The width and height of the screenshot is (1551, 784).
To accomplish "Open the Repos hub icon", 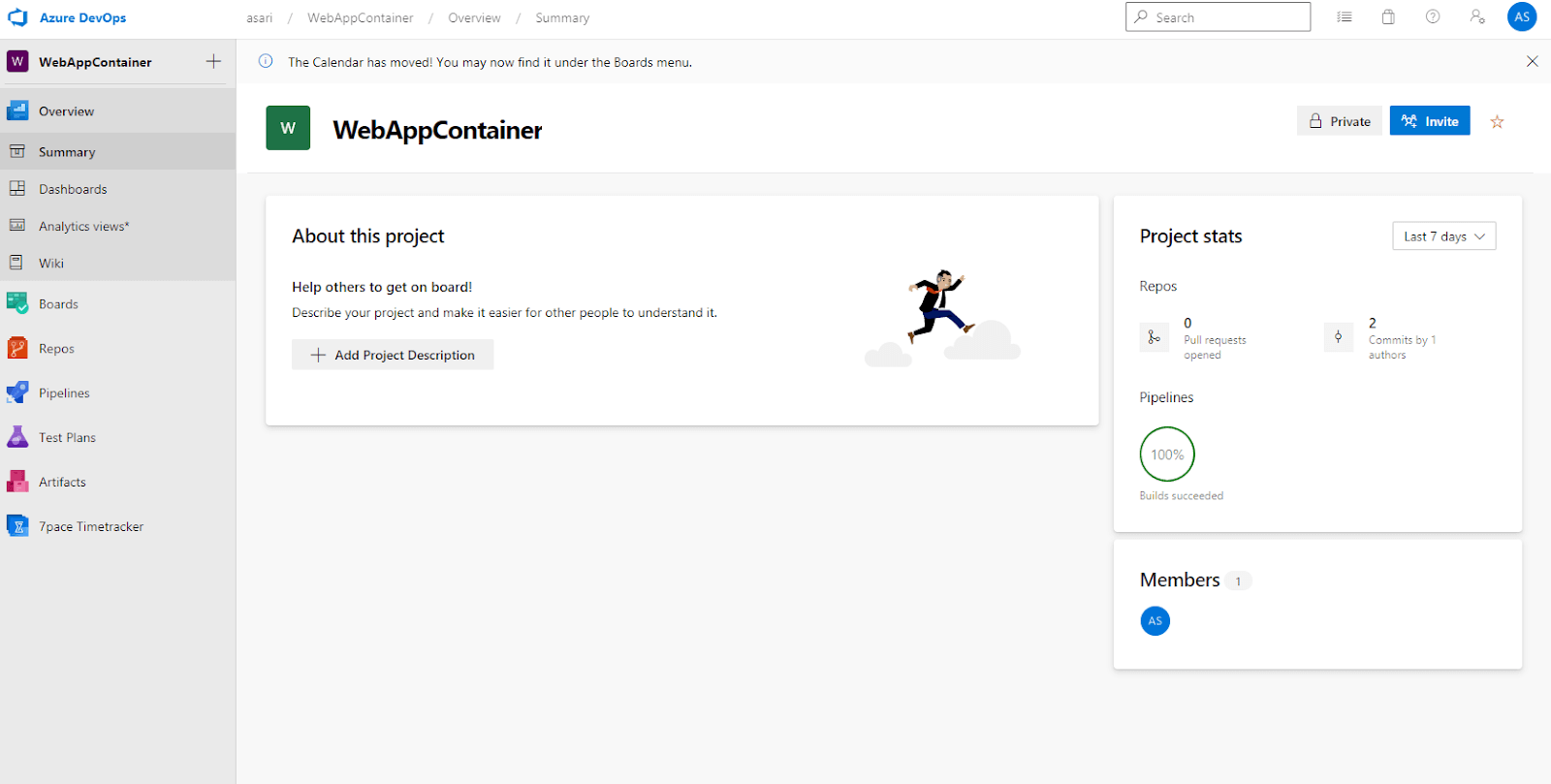I will [x=17, y=348].
